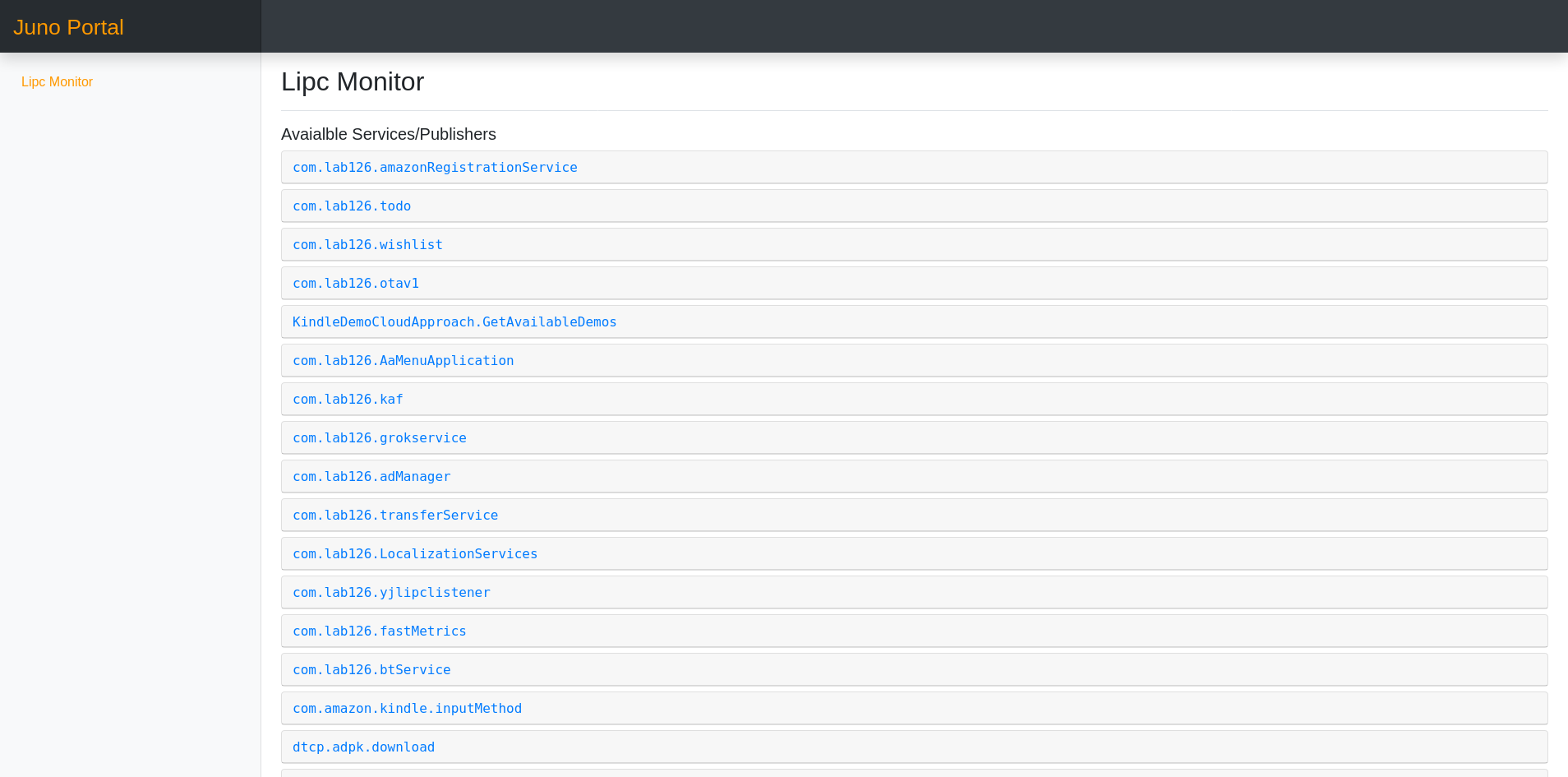Click the dtcp.adpk.download link
The height and width of the screenshot is (777, 1568).
tap(363, 747)
